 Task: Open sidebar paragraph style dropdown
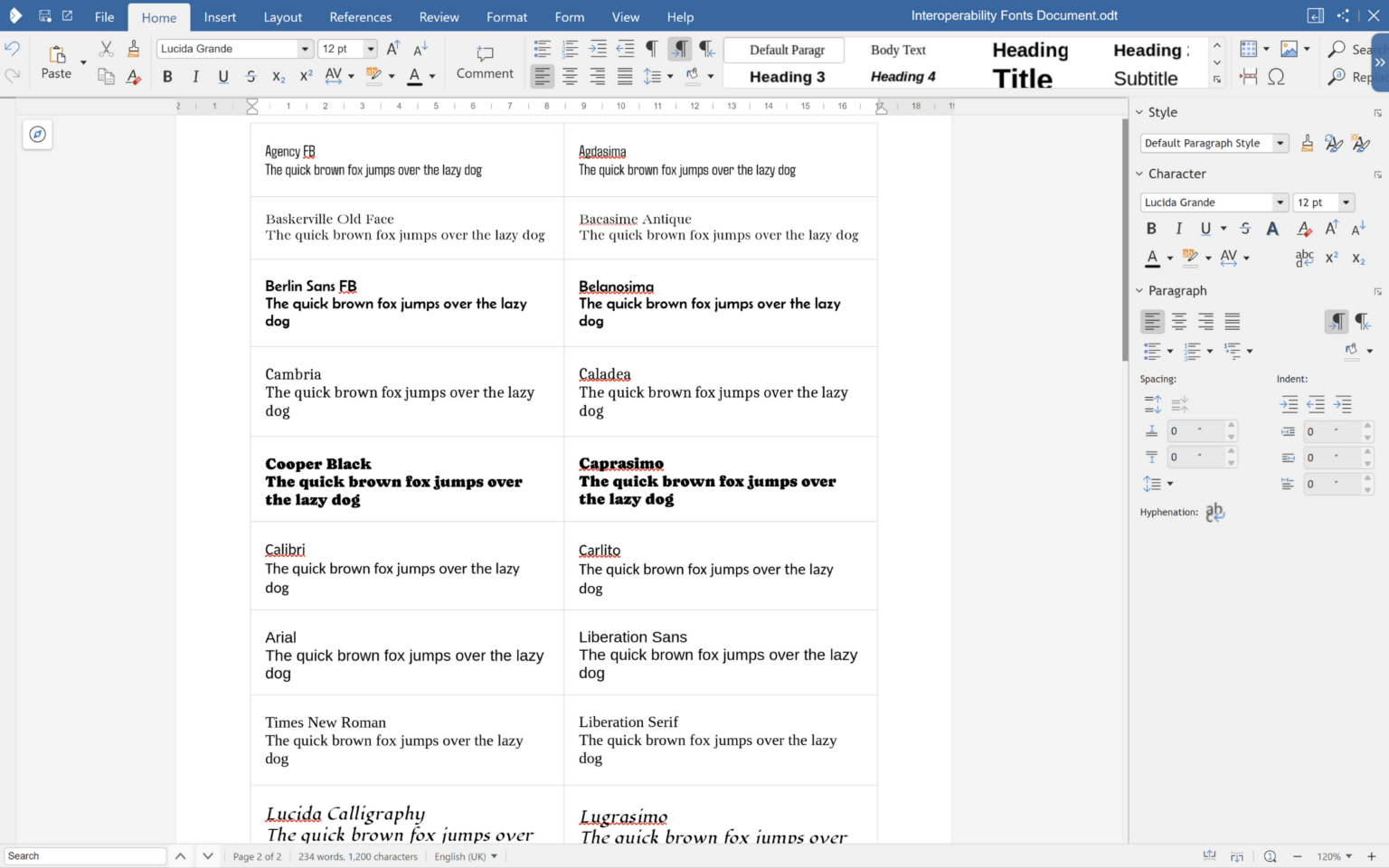(x=1280, y=143)
